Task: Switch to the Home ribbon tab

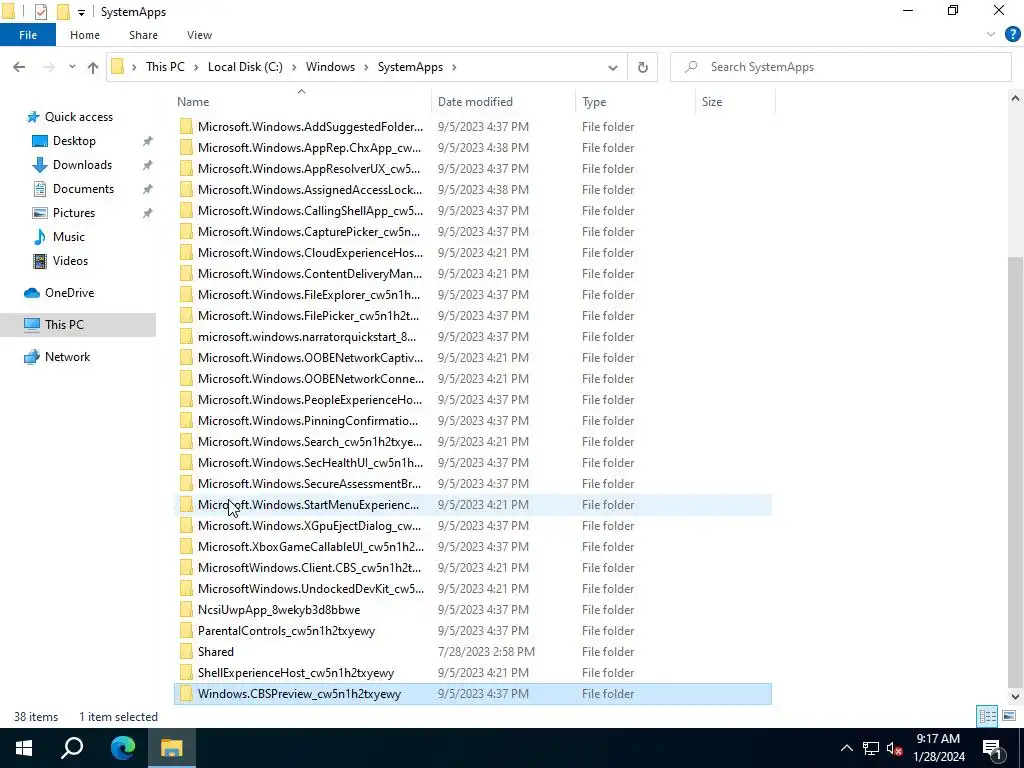Action: pyautogui.click(x=85, y=35)
